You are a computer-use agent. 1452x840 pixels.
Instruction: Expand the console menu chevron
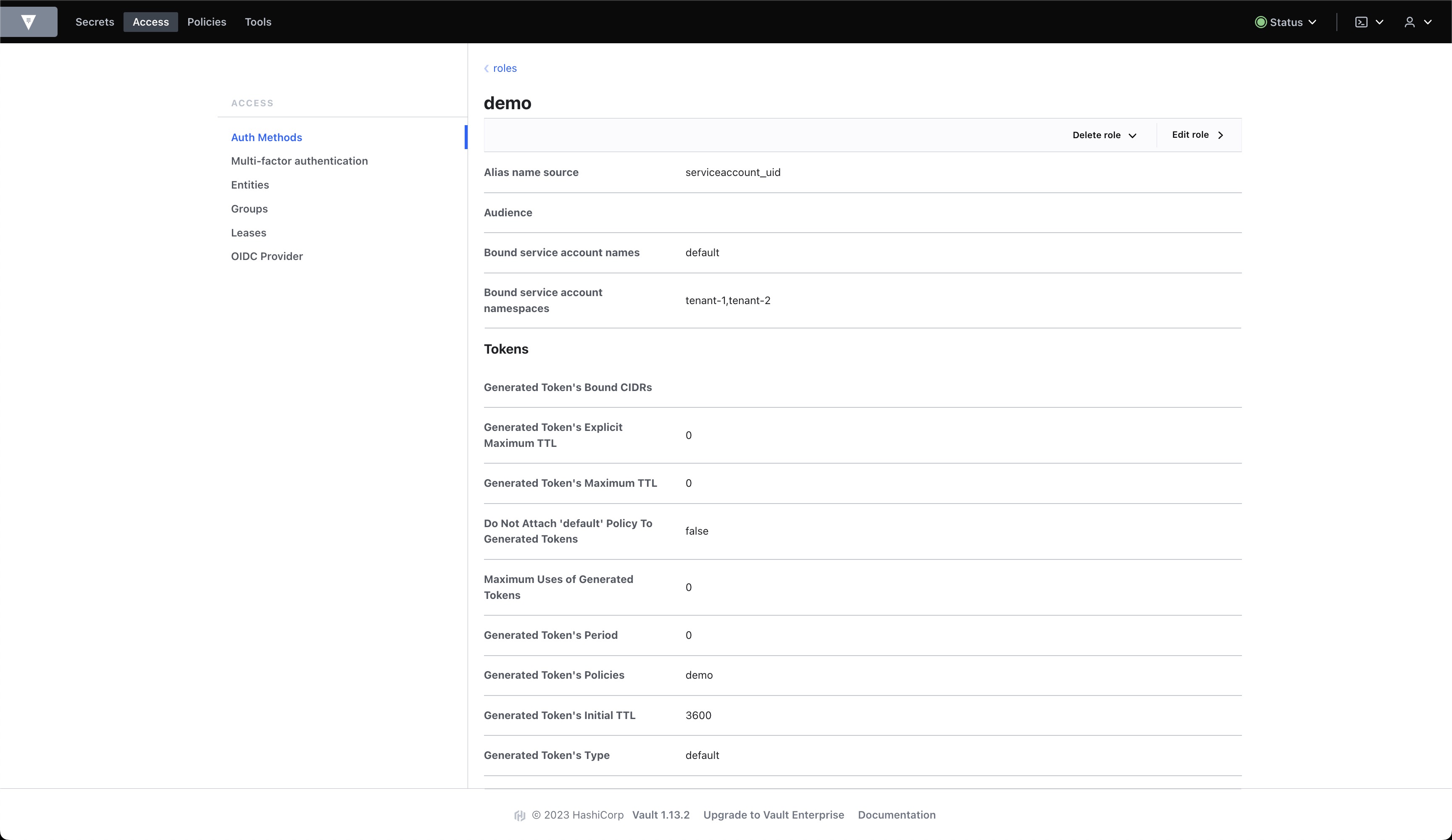point(1379,22)
